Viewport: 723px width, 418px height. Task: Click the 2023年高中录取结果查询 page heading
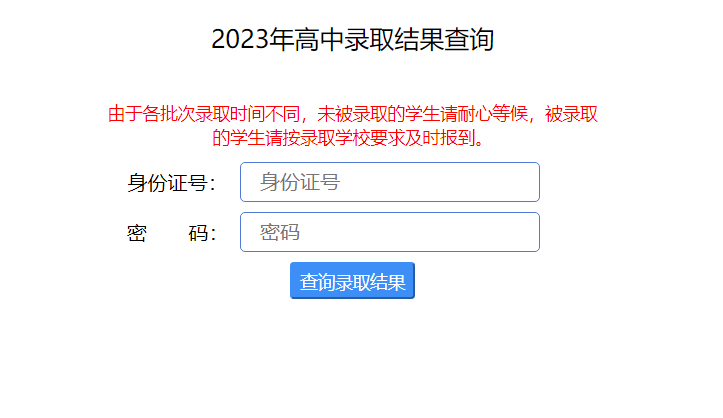point(353,40)
